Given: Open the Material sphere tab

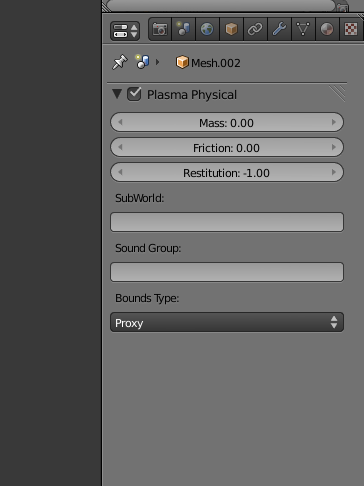Looking at the screenshot, I should pyautogui.click(x=327, y=29).
